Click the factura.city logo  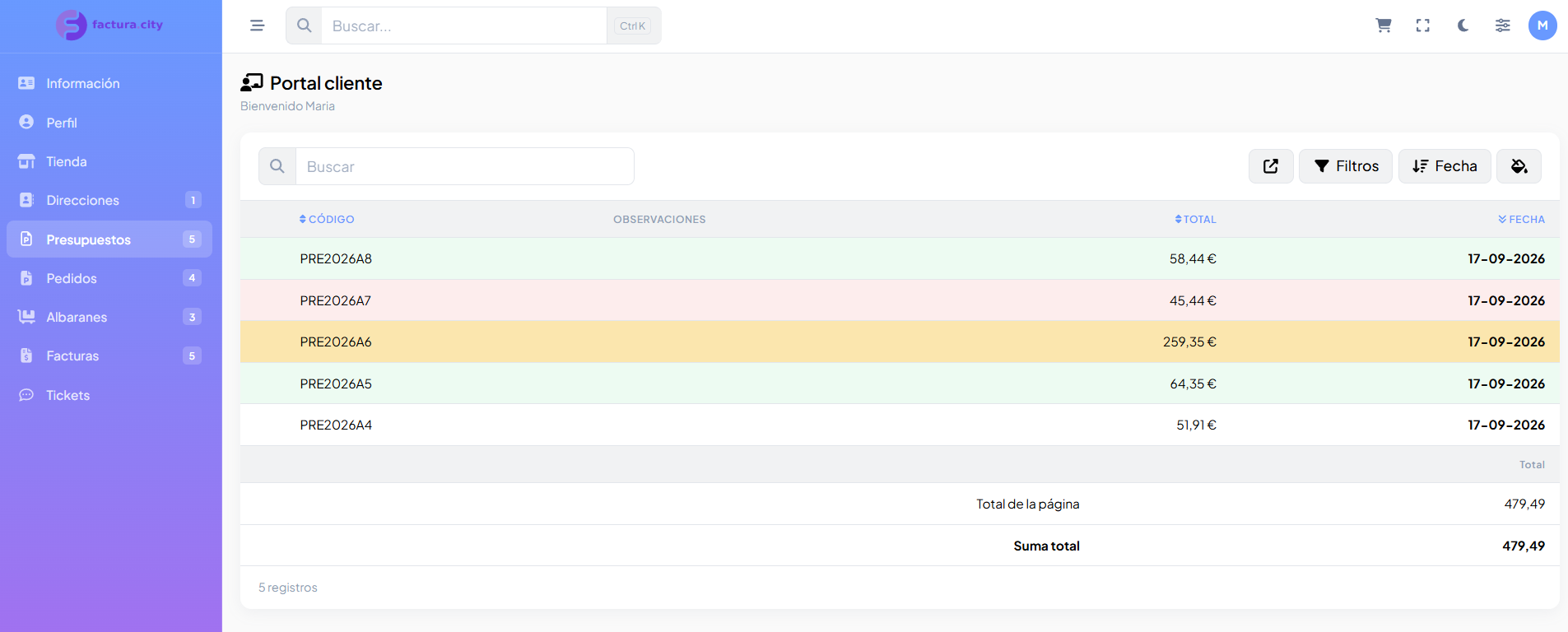tap(110, 26)
